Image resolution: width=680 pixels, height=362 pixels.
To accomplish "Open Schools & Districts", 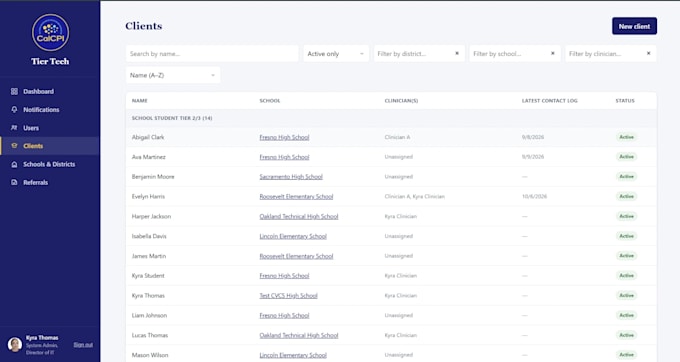I will point(50,164).
